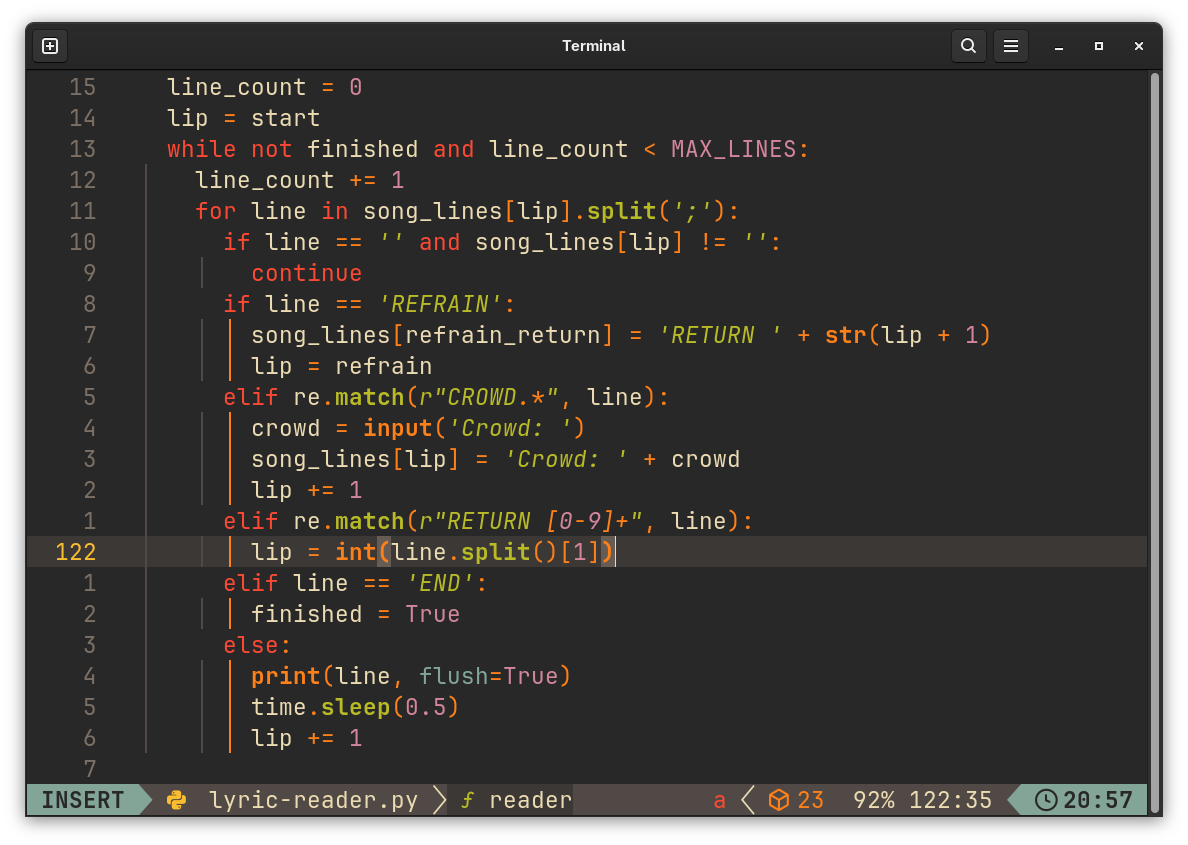
Task: Select lyric-reader.py filename in status line
Action: 313,800
